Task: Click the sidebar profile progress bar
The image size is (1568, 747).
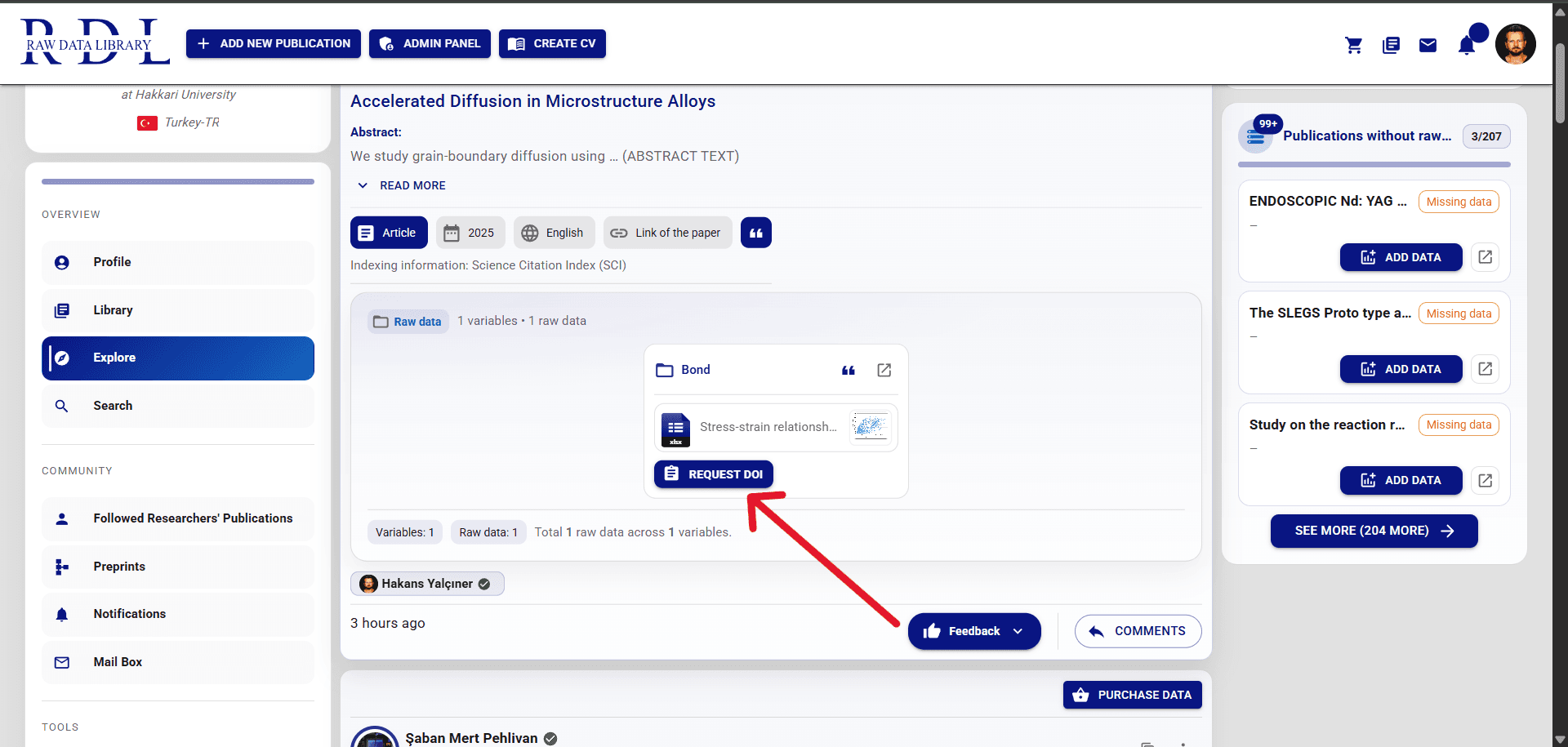Action: coord(178,182)
